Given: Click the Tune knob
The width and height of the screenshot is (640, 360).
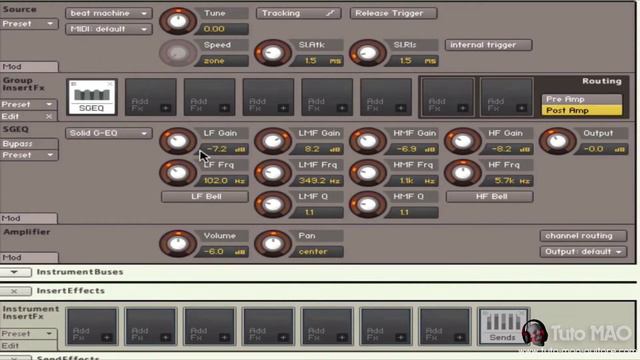Looking at the screenshot, I should pos(178,21).
